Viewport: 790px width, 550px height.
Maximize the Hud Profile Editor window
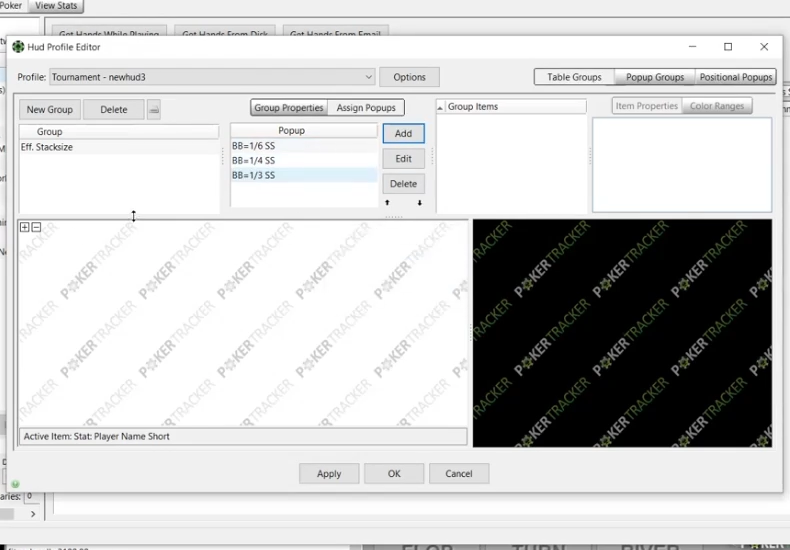(728, 47)
